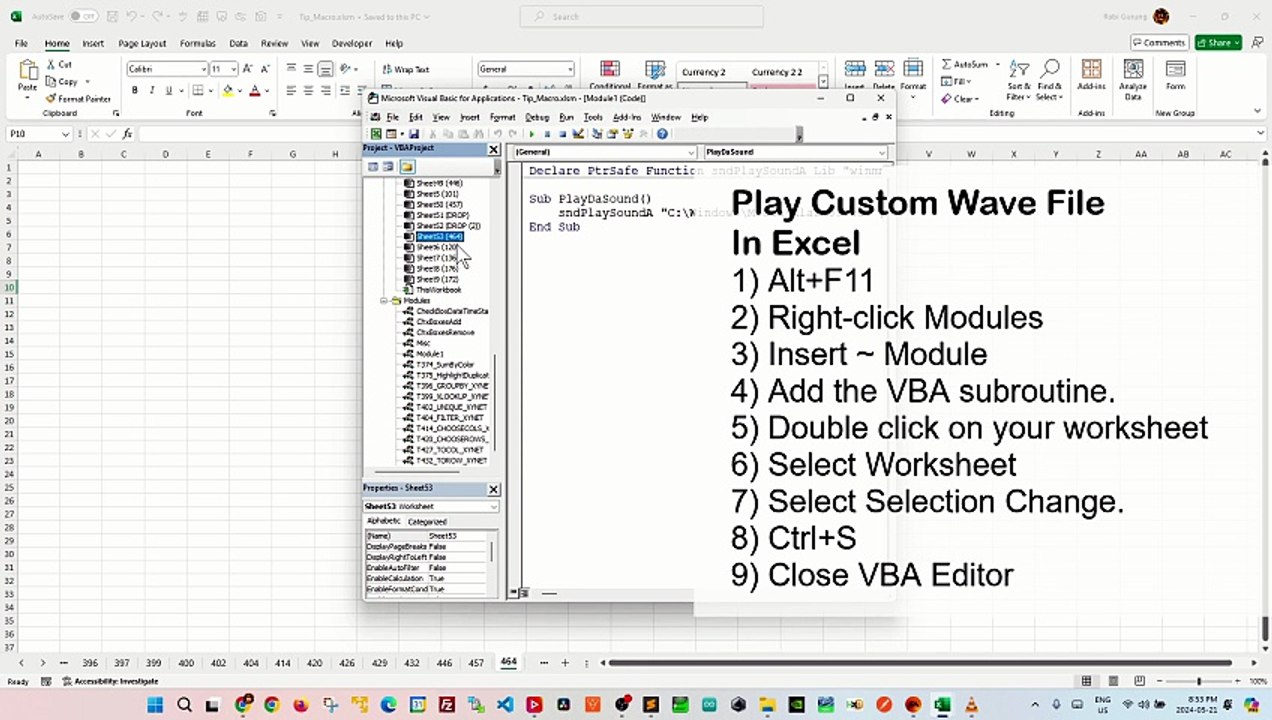This screenshot has width=1272, height=720.
Task: Click the Find & Select icon
Action: [x=1049, y=81]
